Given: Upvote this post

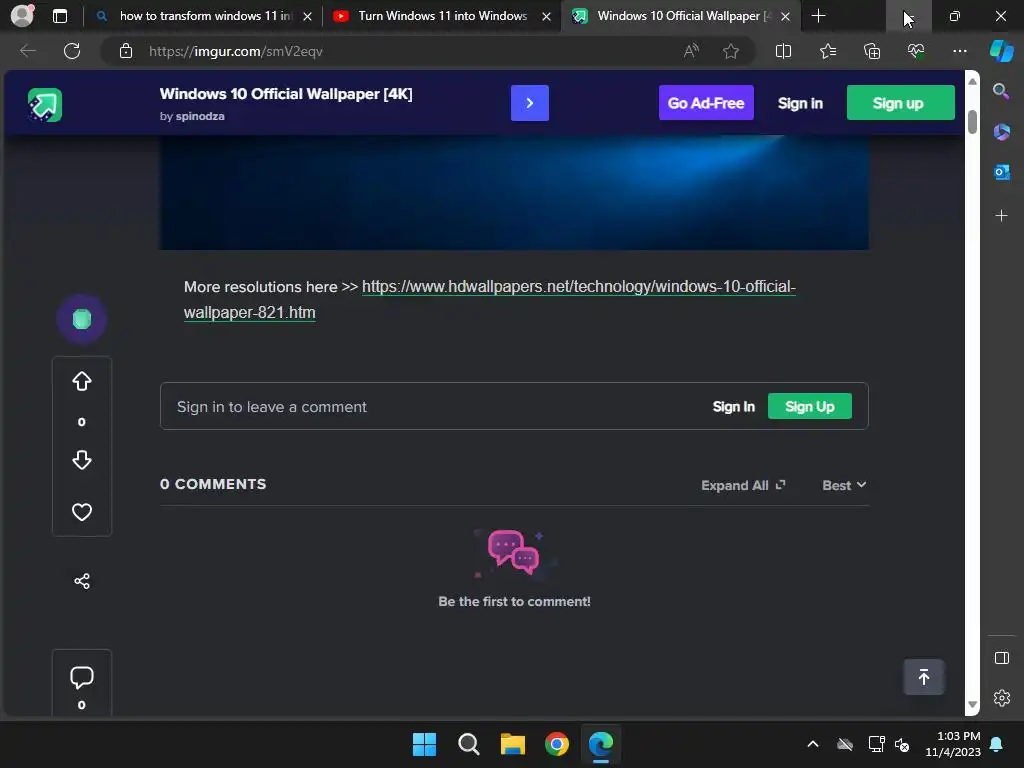Looking at the screenshot, I should click(x=82, y=381).
